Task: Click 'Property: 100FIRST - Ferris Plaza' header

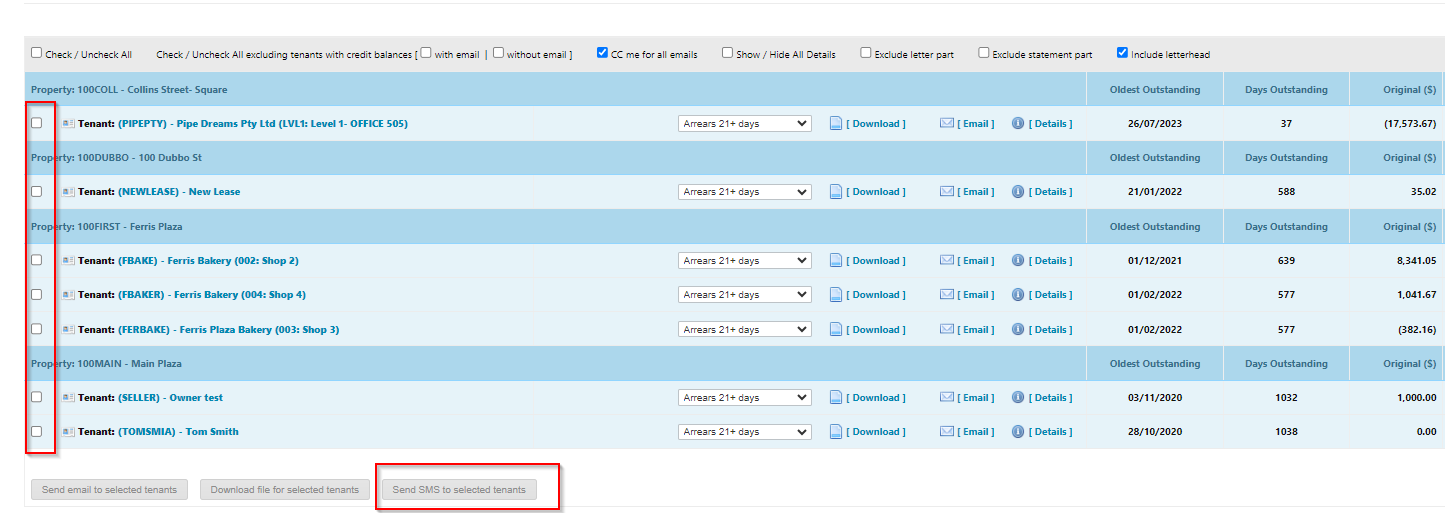Action: coord(107,227)
